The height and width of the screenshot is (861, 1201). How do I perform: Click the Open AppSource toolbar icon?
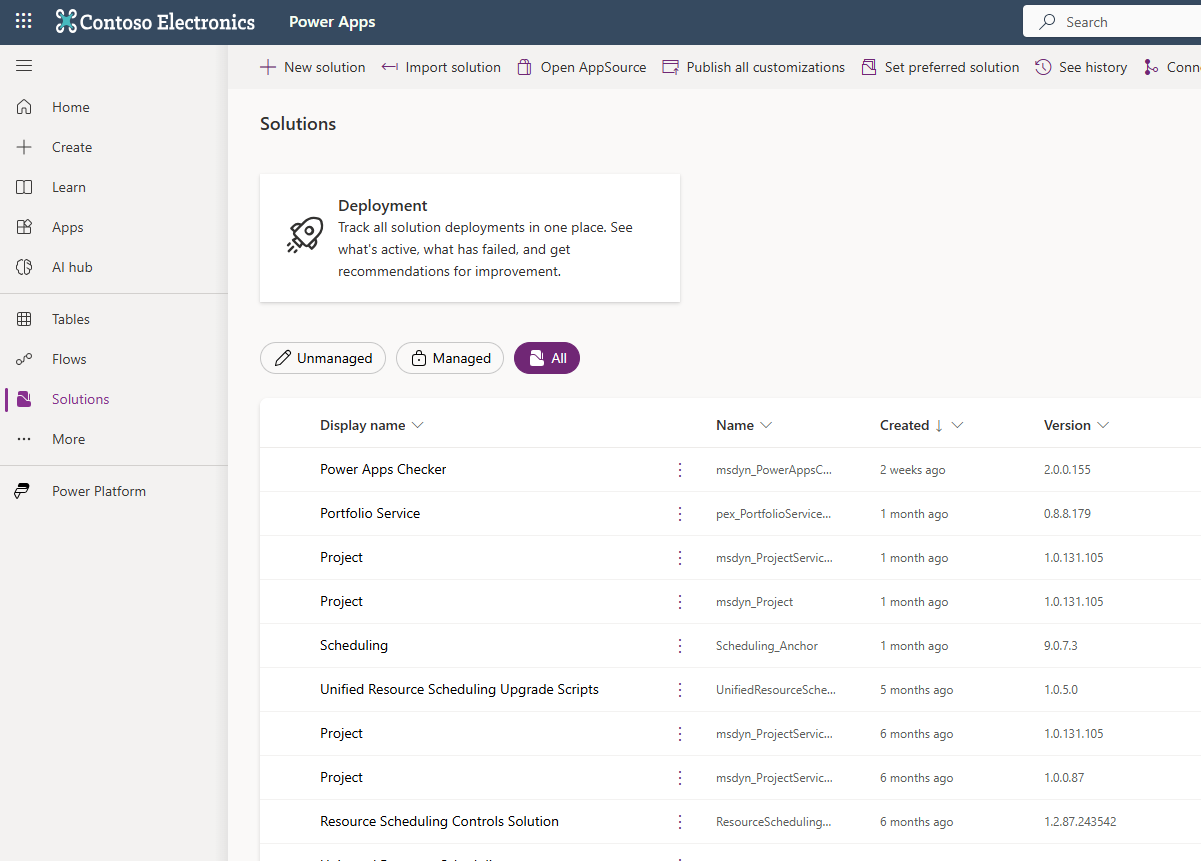click(580, 67)
